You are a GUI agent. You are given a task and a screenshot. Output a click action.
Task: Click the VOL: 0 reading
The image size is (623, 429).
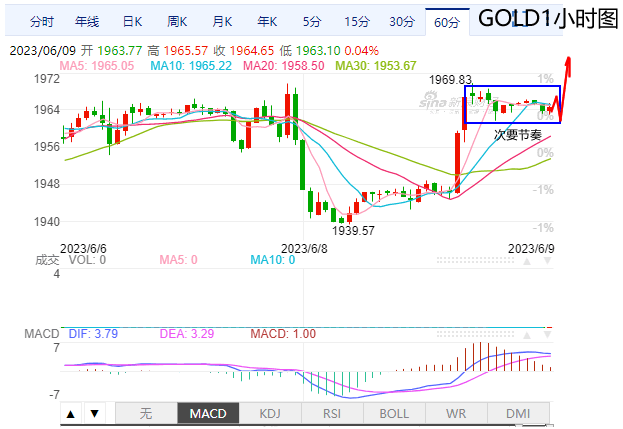(87, 260)
